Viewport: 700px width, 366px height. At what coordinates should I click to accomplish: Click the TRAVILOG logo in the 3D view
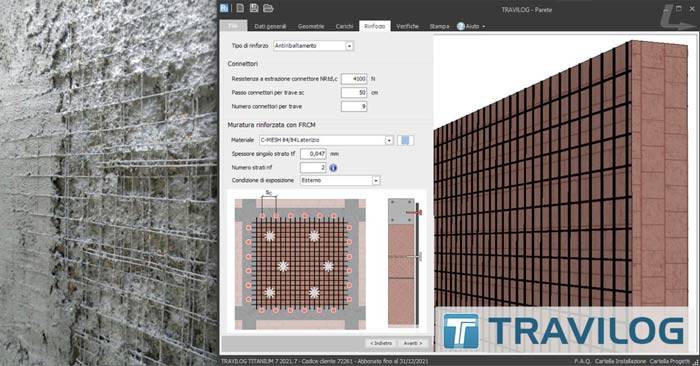point(564,331)
